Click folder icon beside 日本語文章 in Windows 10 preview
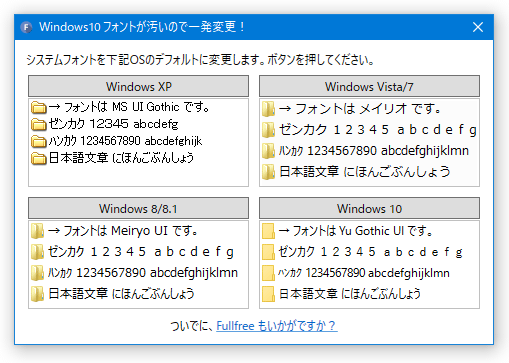 tap(268, 294)
